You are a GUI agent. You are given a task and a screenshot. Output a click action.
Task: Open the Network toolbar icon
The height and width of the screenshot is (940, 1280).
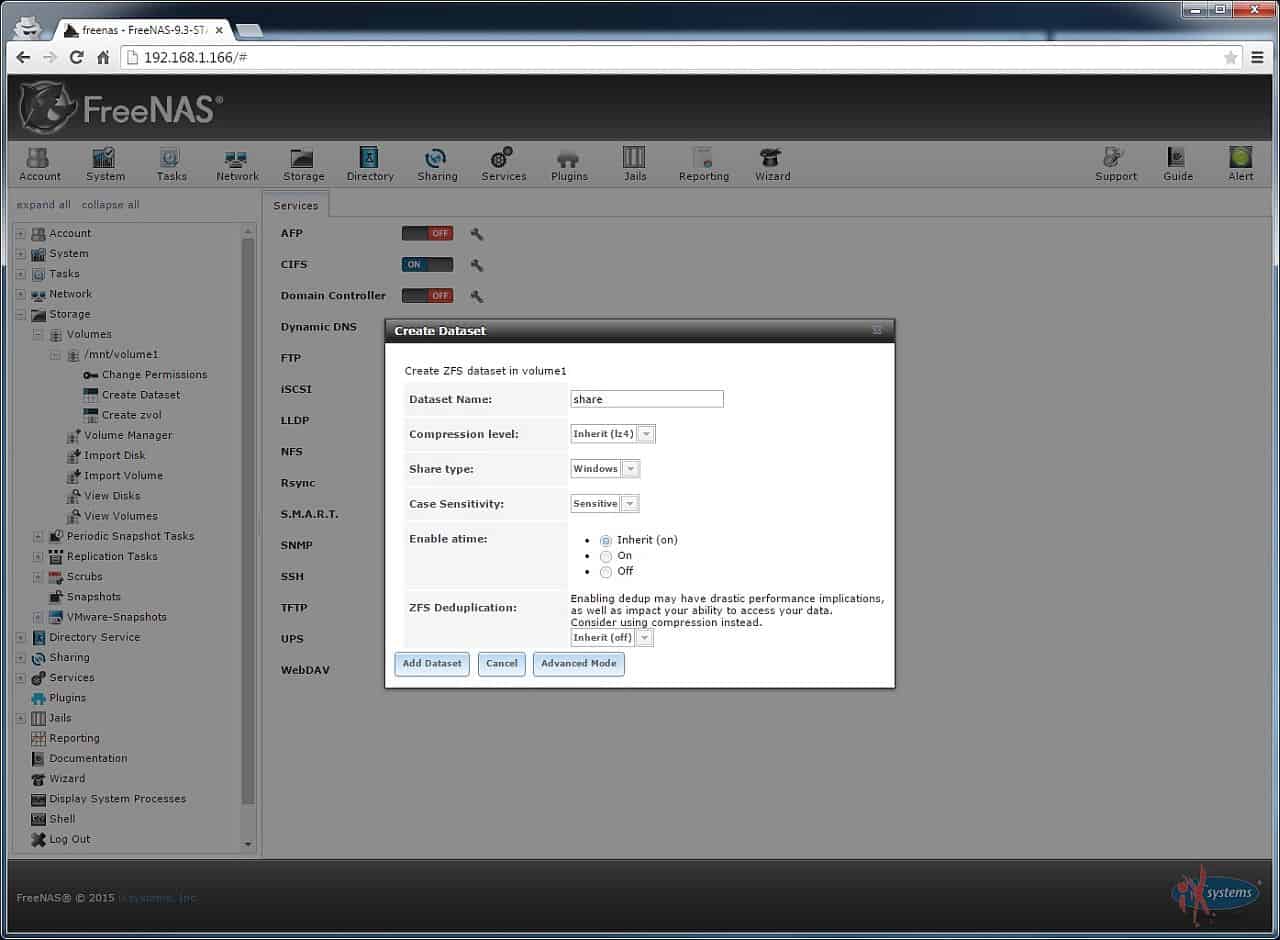coord(237,164)
